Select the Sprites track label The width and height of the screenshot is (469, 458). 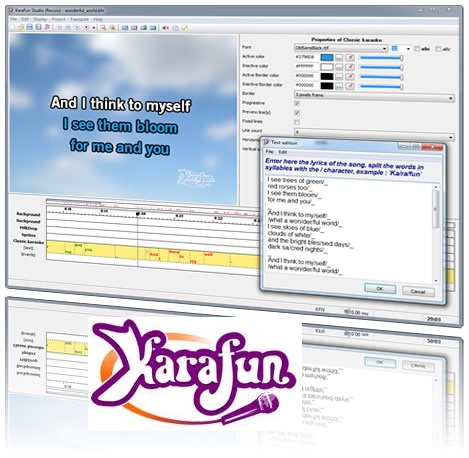pos(29,235)
